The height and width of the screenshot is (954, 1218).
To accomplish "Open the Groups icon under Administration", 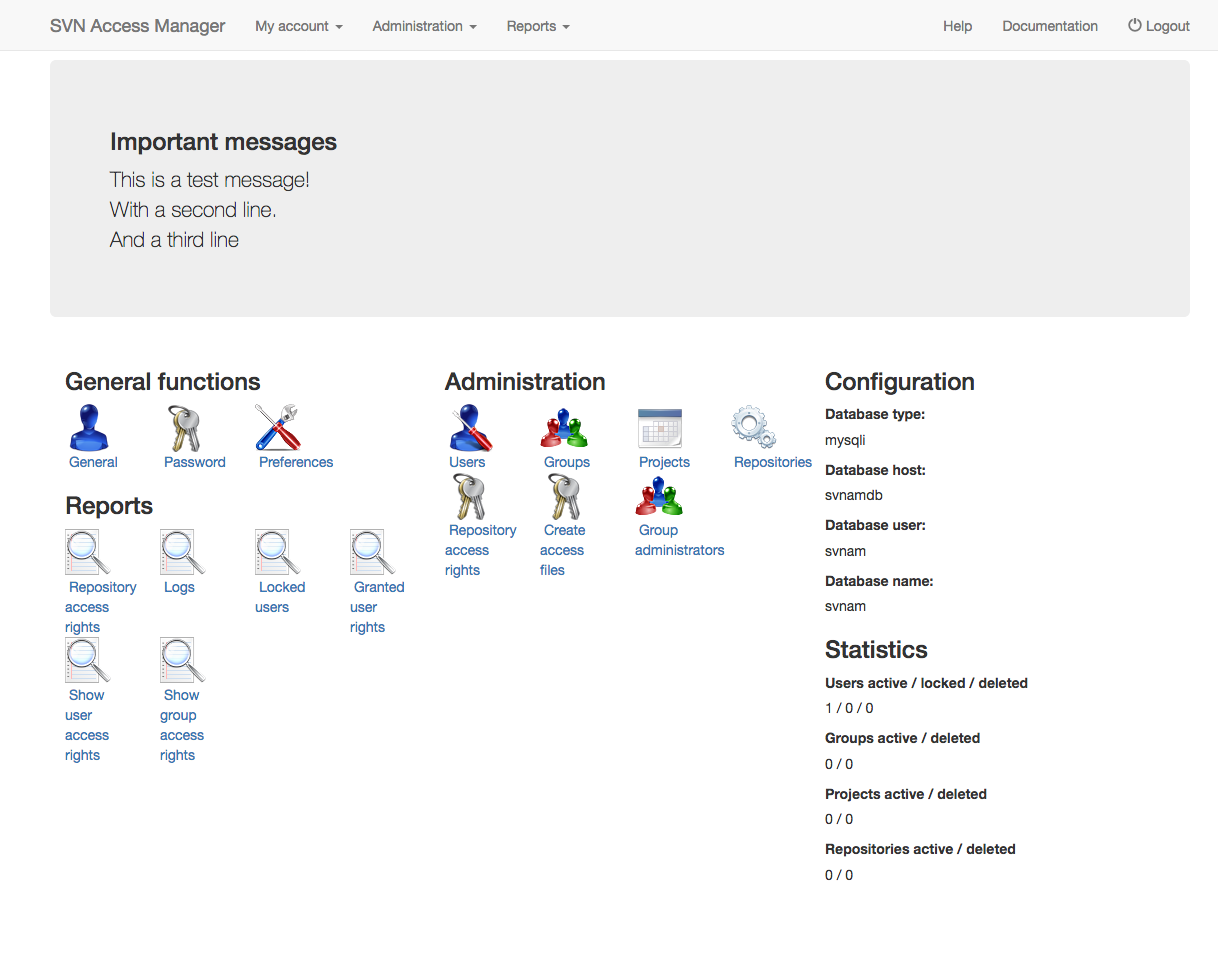I will pos(564,428).
